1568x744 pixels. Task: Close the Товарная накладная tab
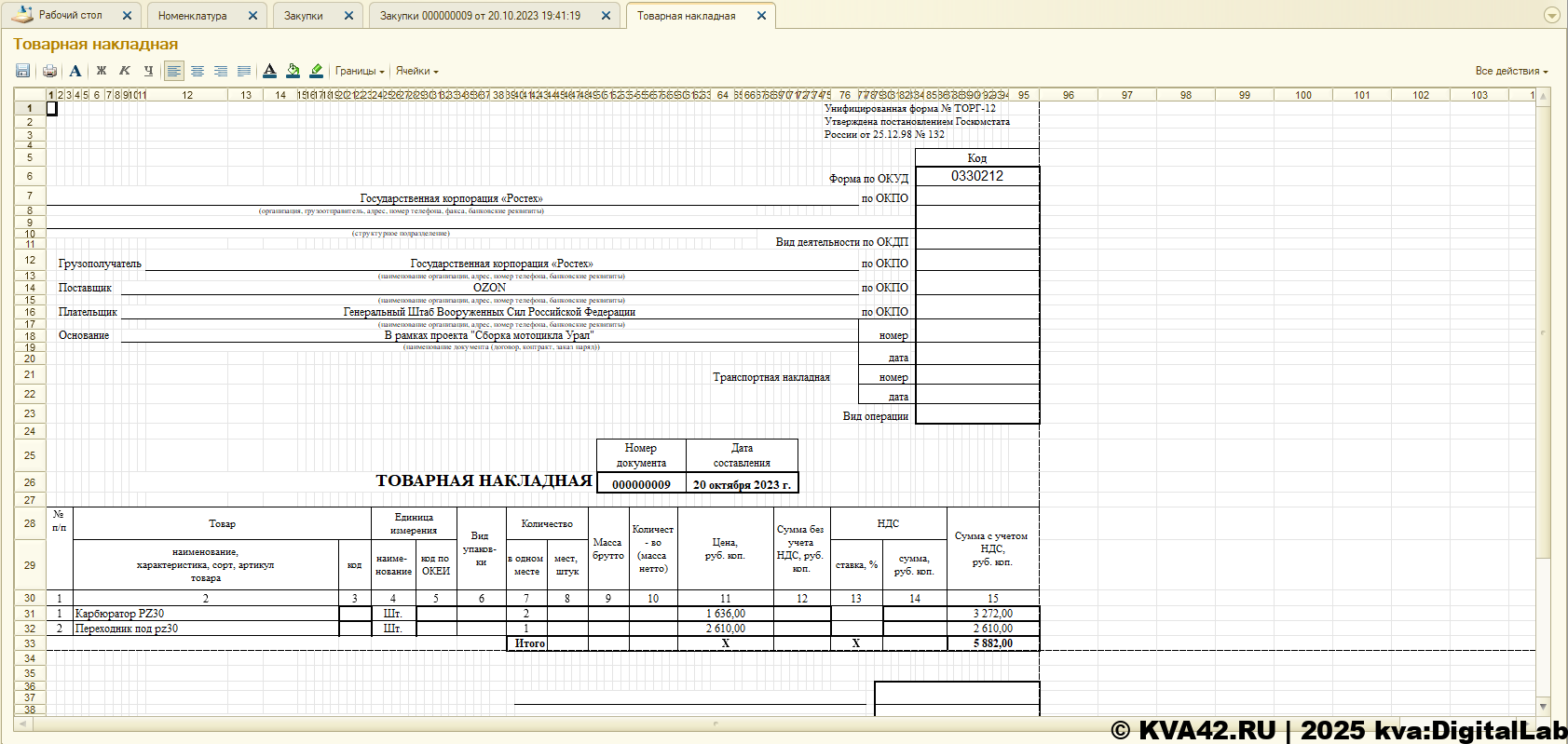[761, 16]
